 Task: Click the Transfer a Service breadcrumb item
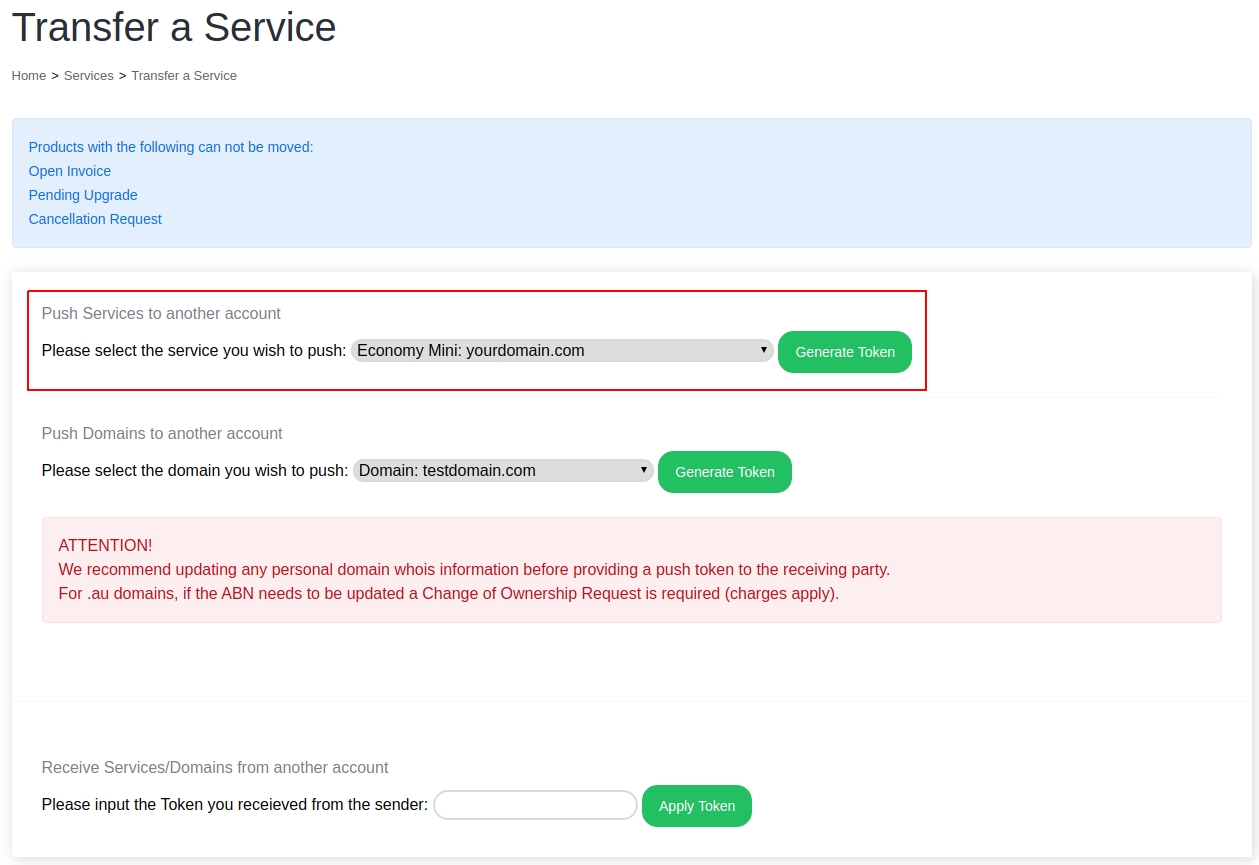[184, 76]
